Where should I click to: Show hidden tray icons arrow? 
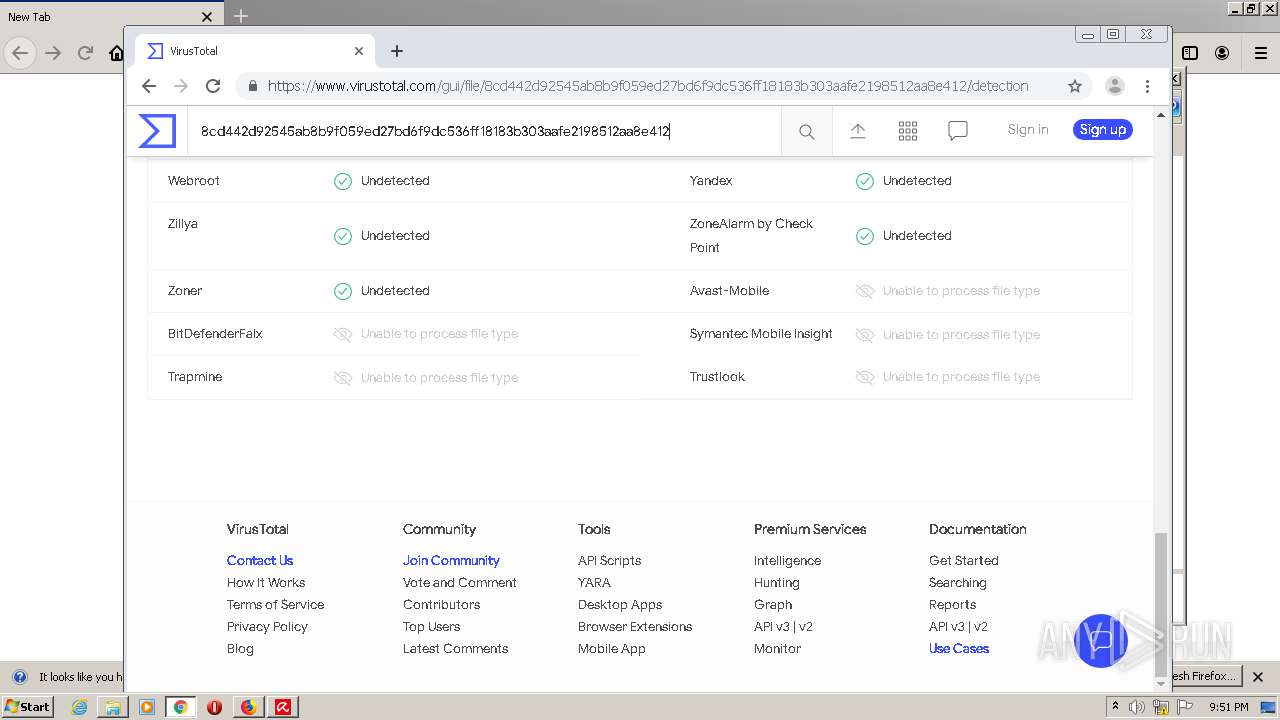coord(1115,707)
